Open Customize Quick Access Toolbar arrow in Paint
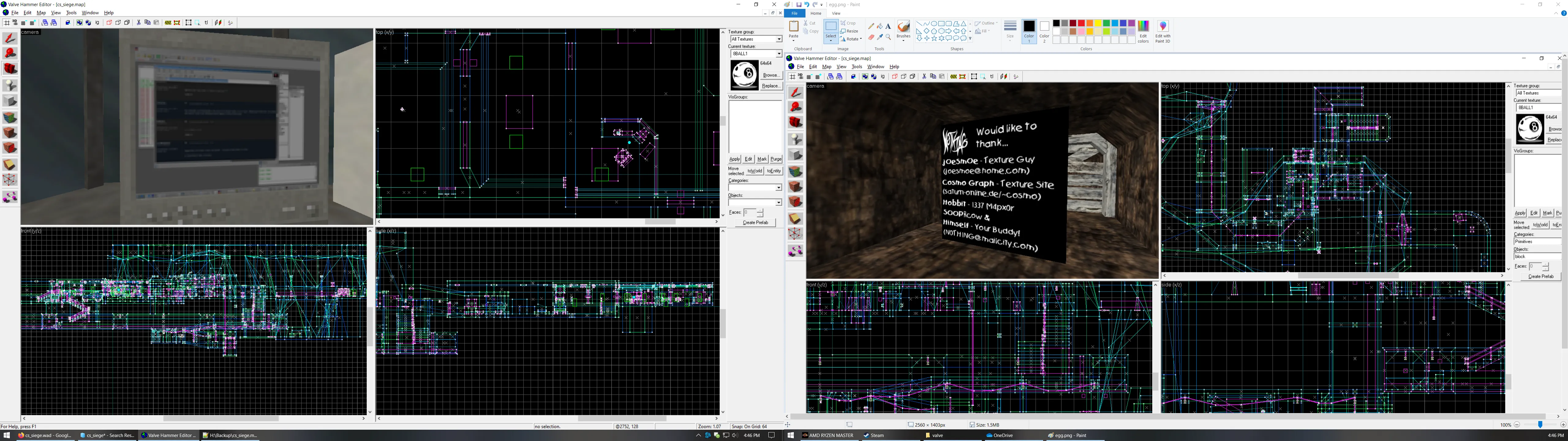The image size is (1568, 441). 822,5
